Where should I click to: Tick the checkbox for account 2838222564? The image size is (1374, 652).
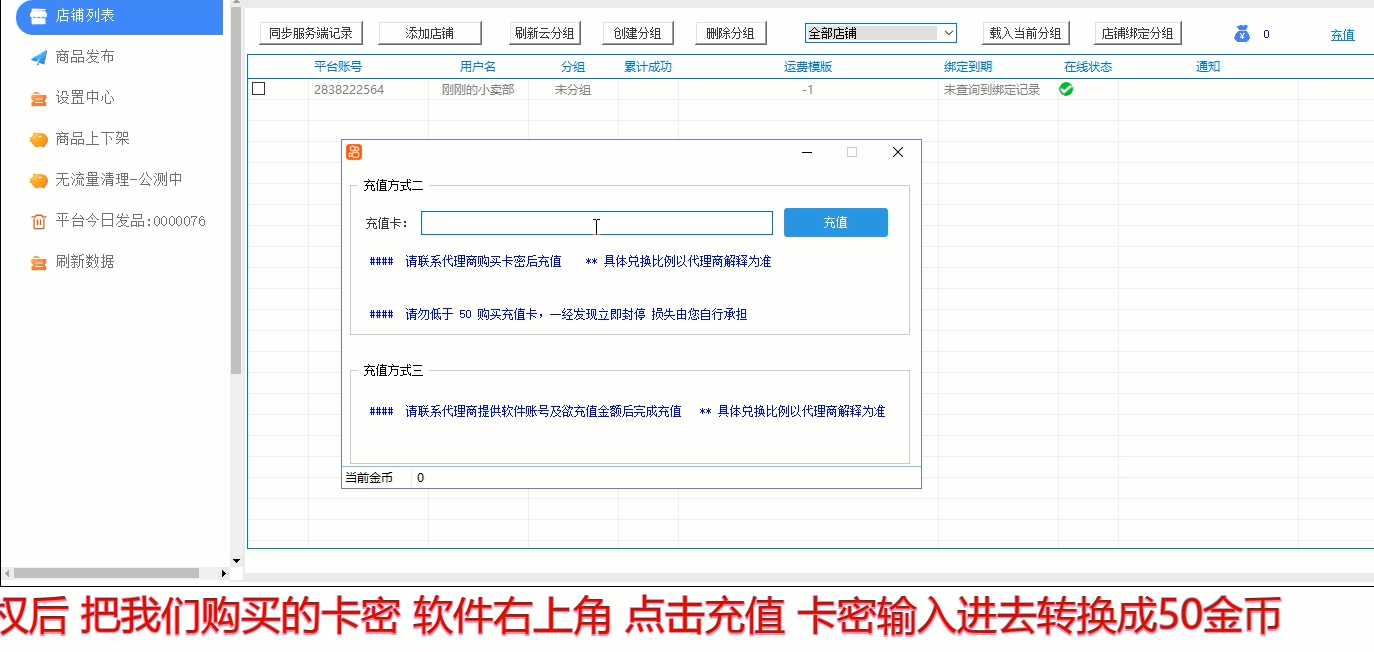click(259, 89)
